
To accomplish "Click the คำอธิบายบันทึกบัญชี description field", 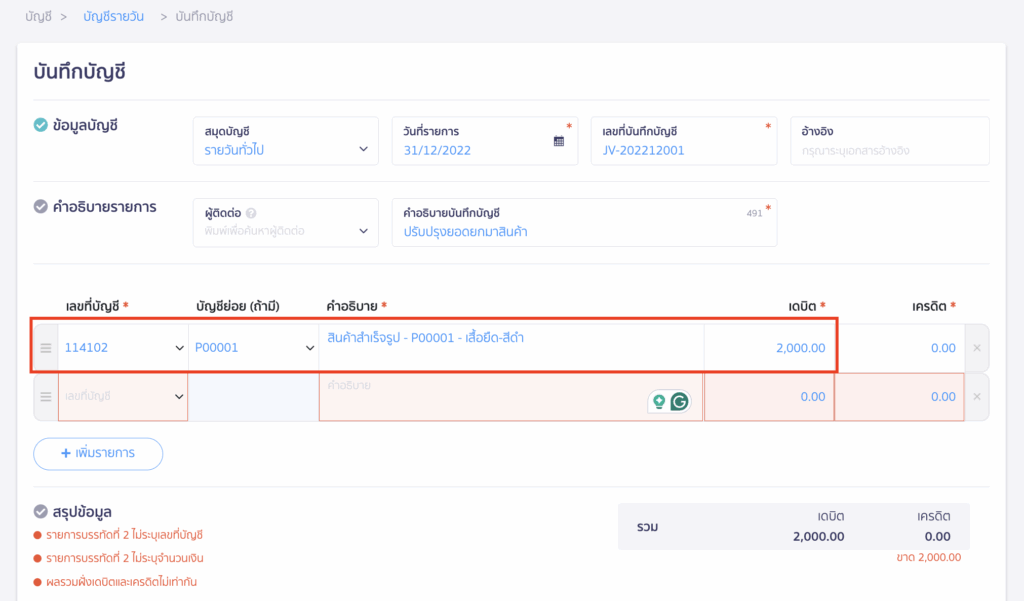I will (x=583, y=231).
